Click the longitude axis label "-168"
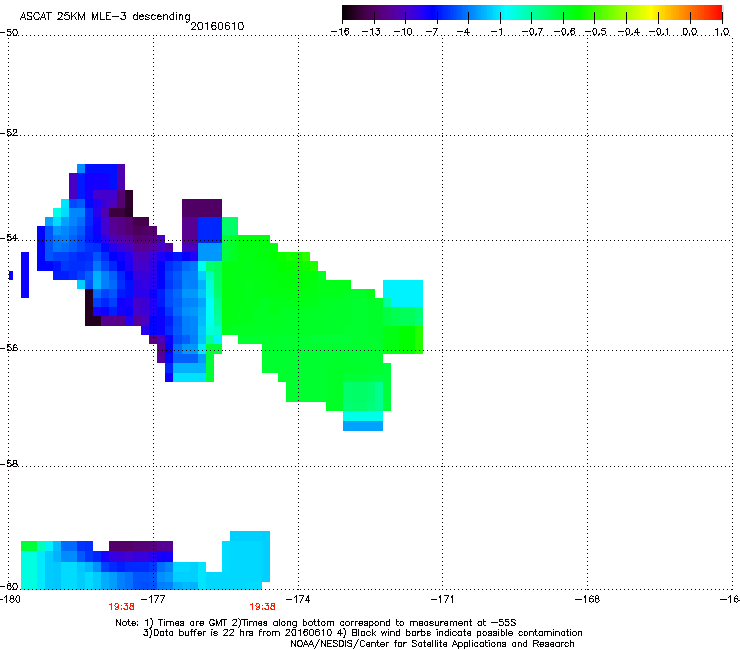 (x=588, y=599)
